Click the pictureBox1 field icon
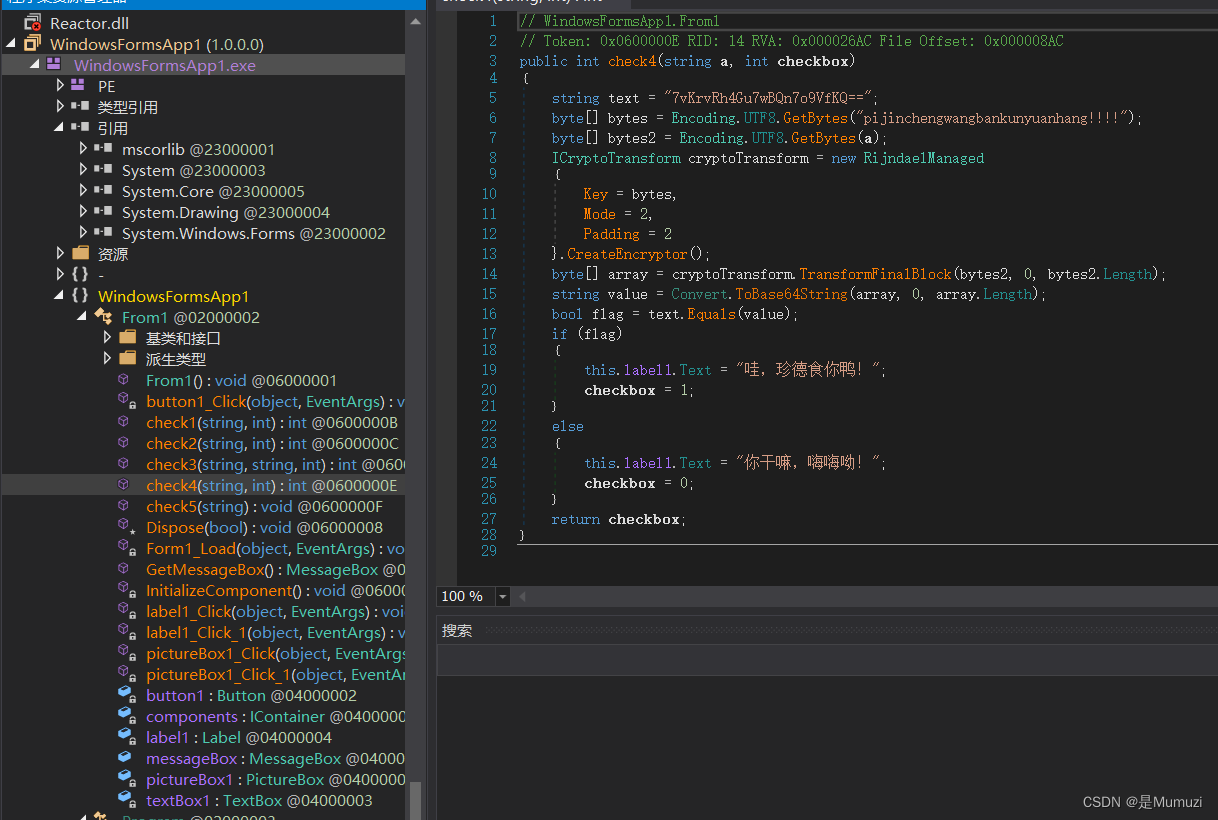1218x820 pixels. [126, 779]
